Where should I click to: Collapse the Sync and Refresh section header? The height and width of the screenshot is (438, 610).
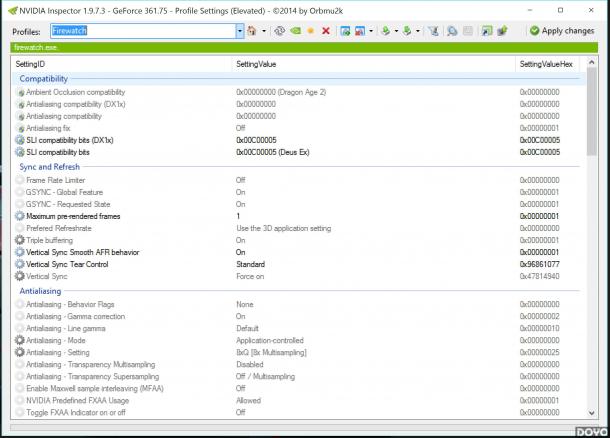point(50,167)
